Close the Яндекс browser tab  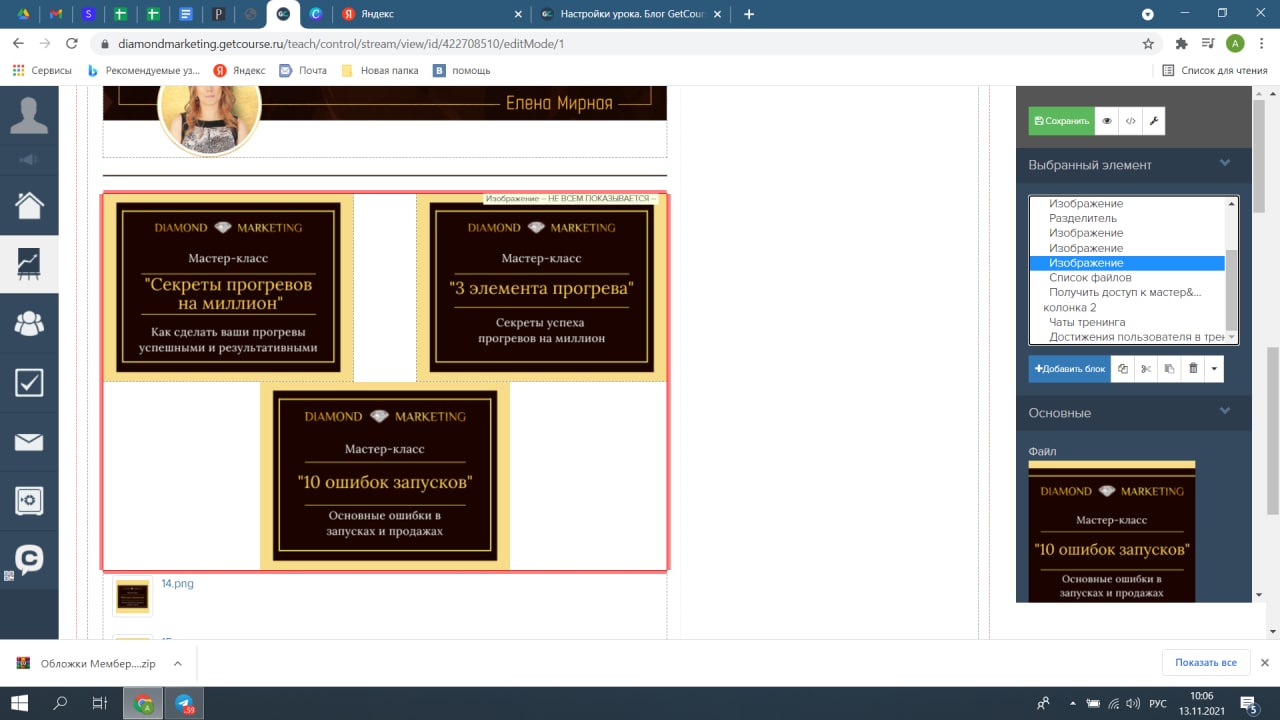point(517,14)
